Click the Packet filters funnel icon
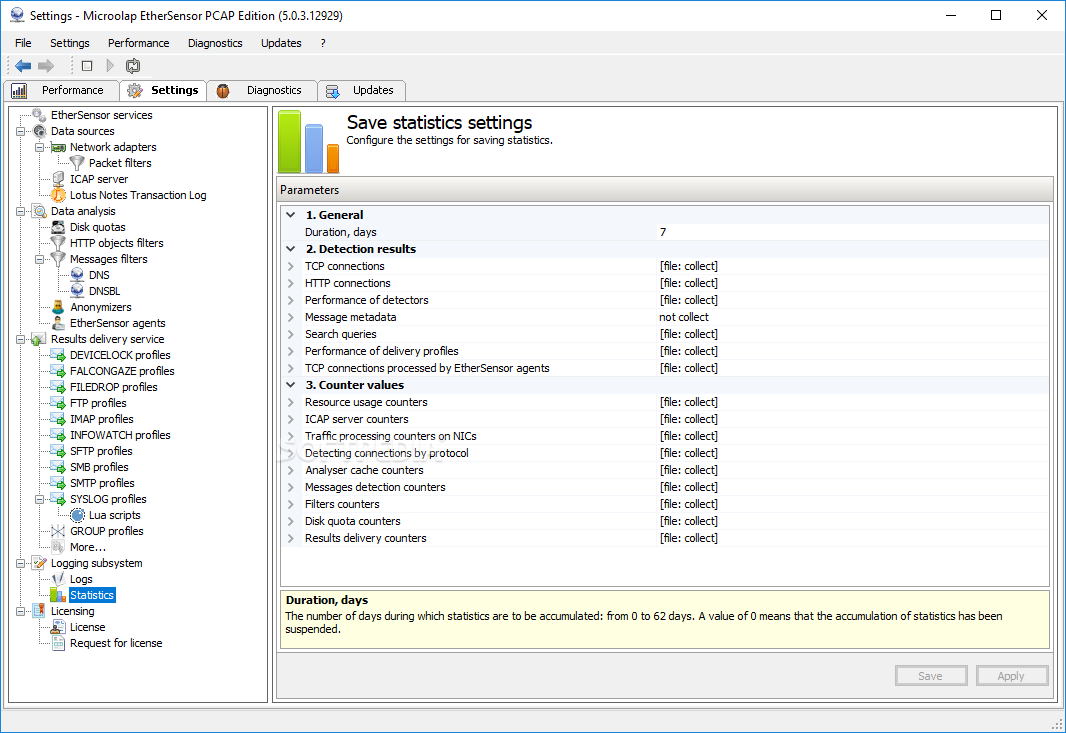Screen dimensions: 1066x733 (78, 163)
